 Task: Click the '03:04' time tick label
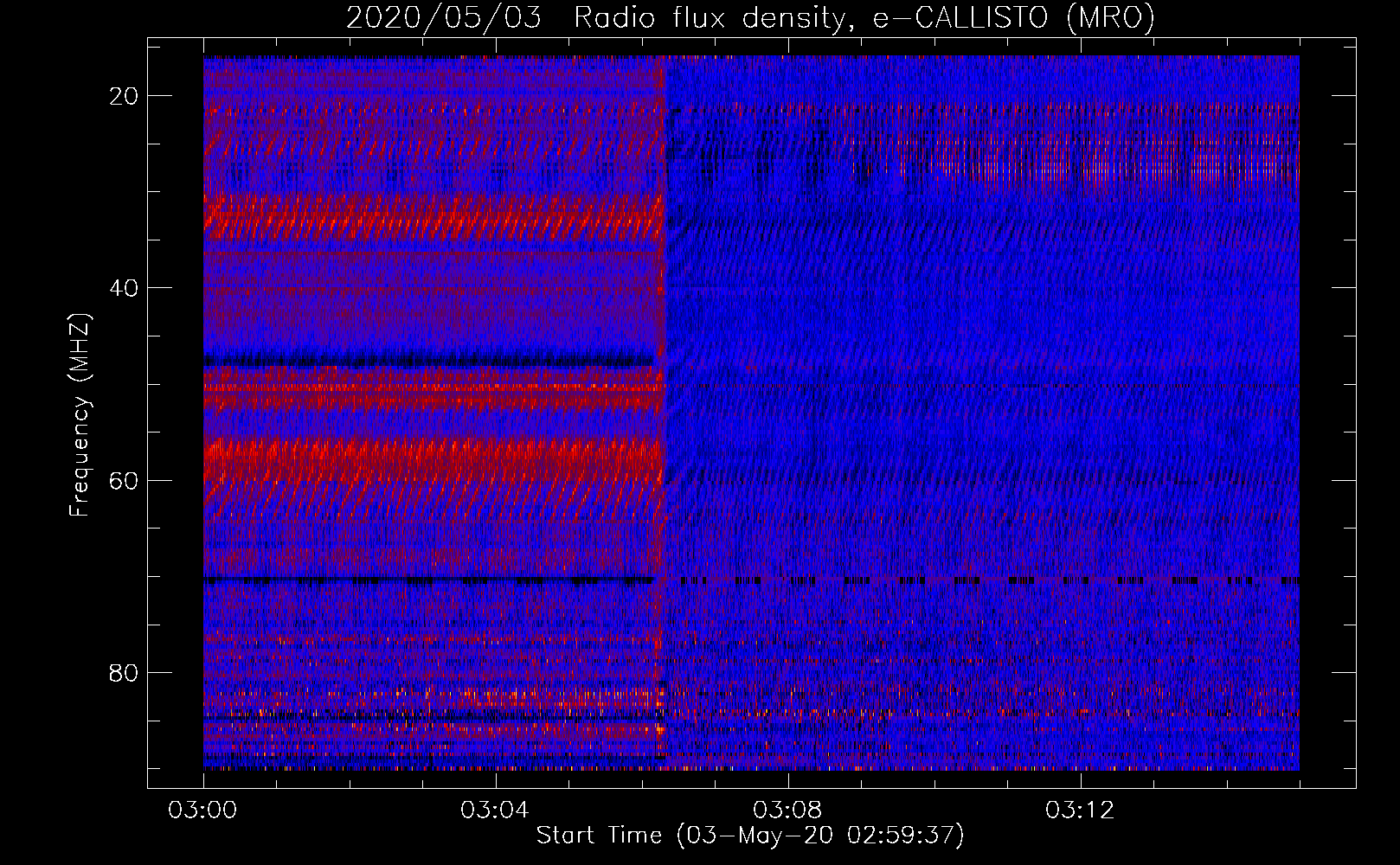(495, 811)
